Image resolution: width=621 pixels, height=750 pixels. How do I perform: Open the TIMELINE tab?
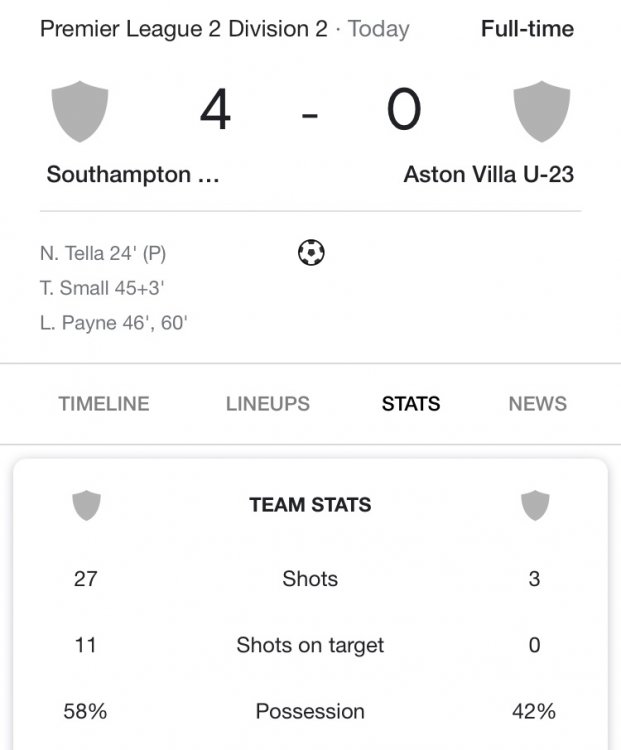point(104,404)
